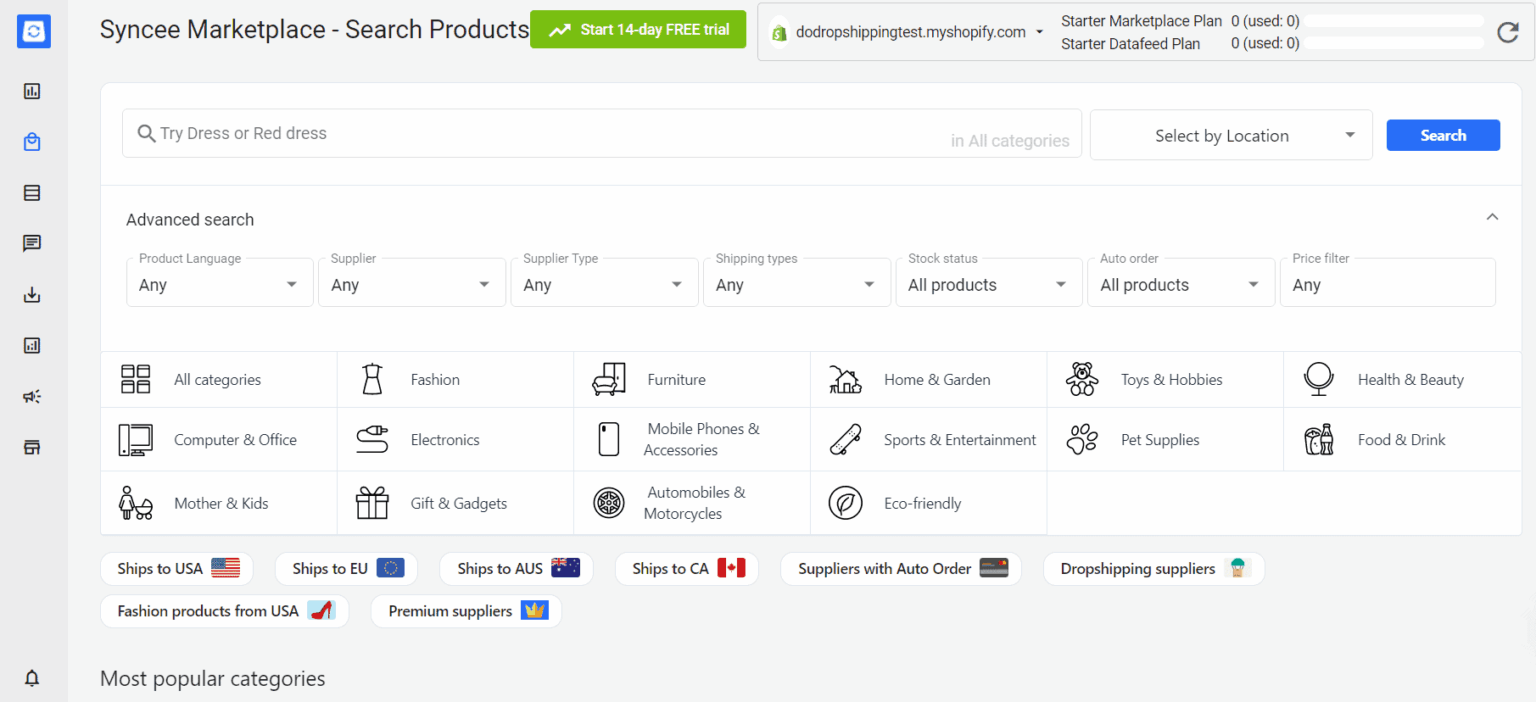Viewport: 1536px width, 702px height.
Task: Expand the Select by Location dropdown
Action: click(x=1231, y=136)
